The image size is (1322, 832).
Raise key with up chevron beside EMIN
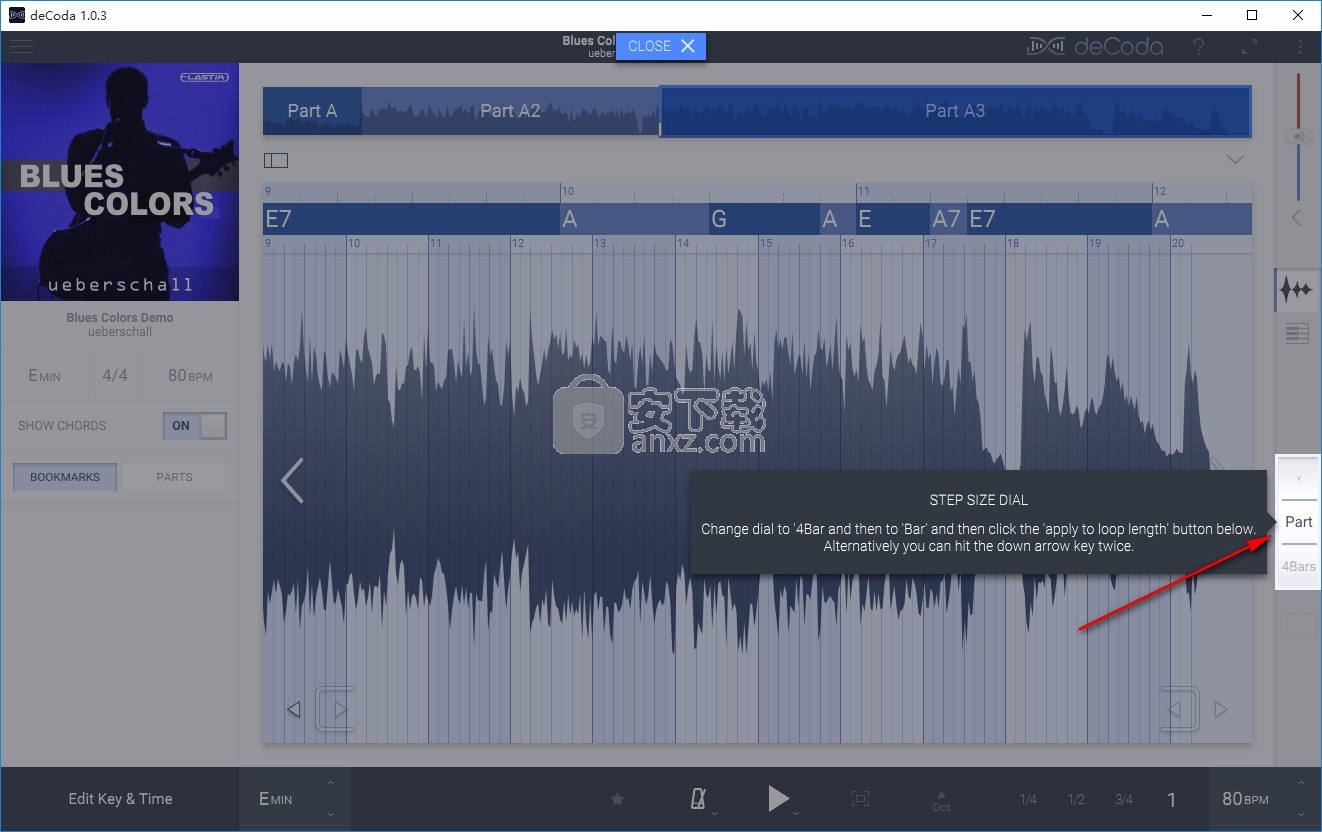click(x=331, y=782)
